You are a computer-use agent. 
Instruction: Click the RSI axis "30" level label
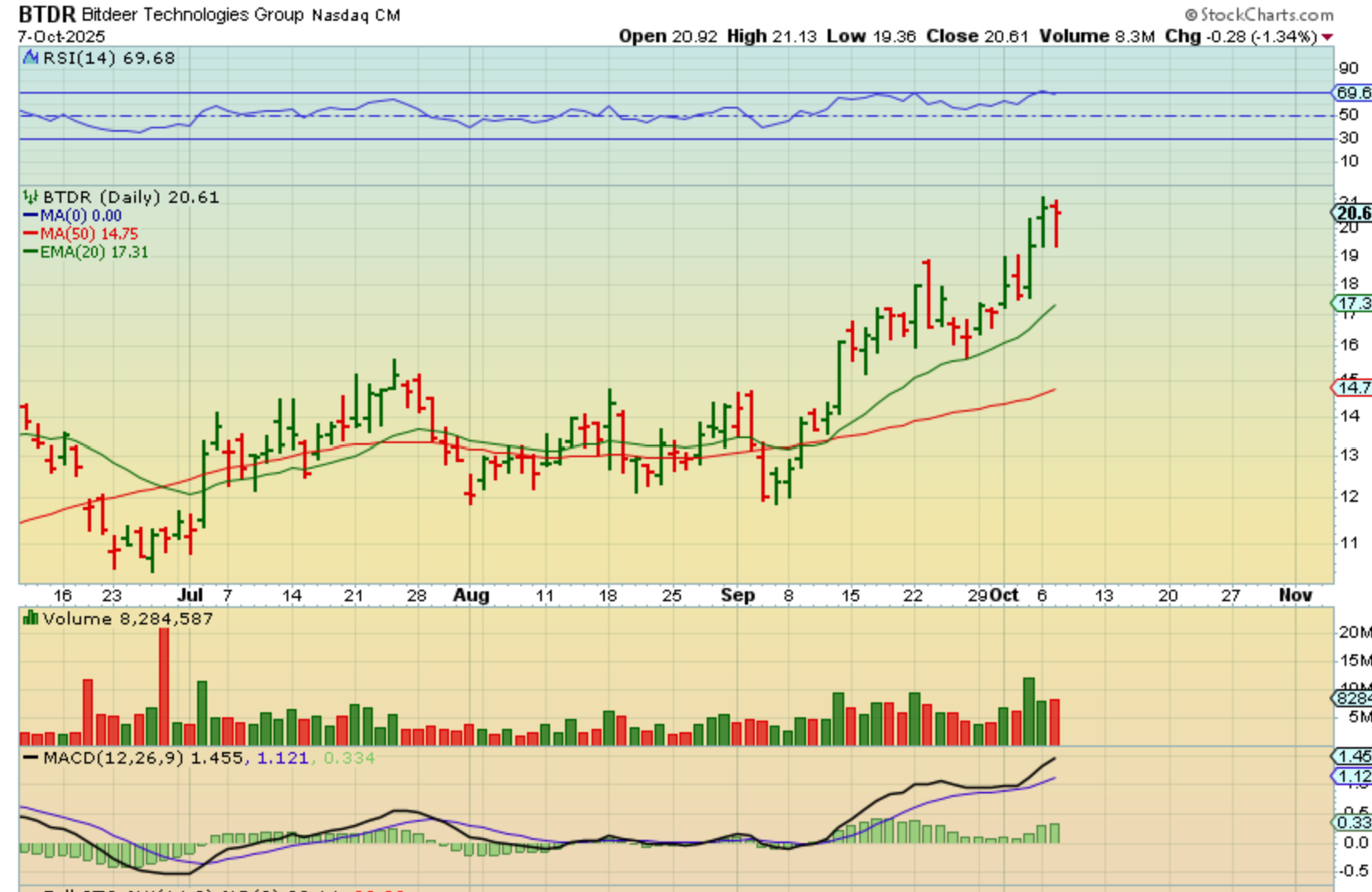[1349, 137]
